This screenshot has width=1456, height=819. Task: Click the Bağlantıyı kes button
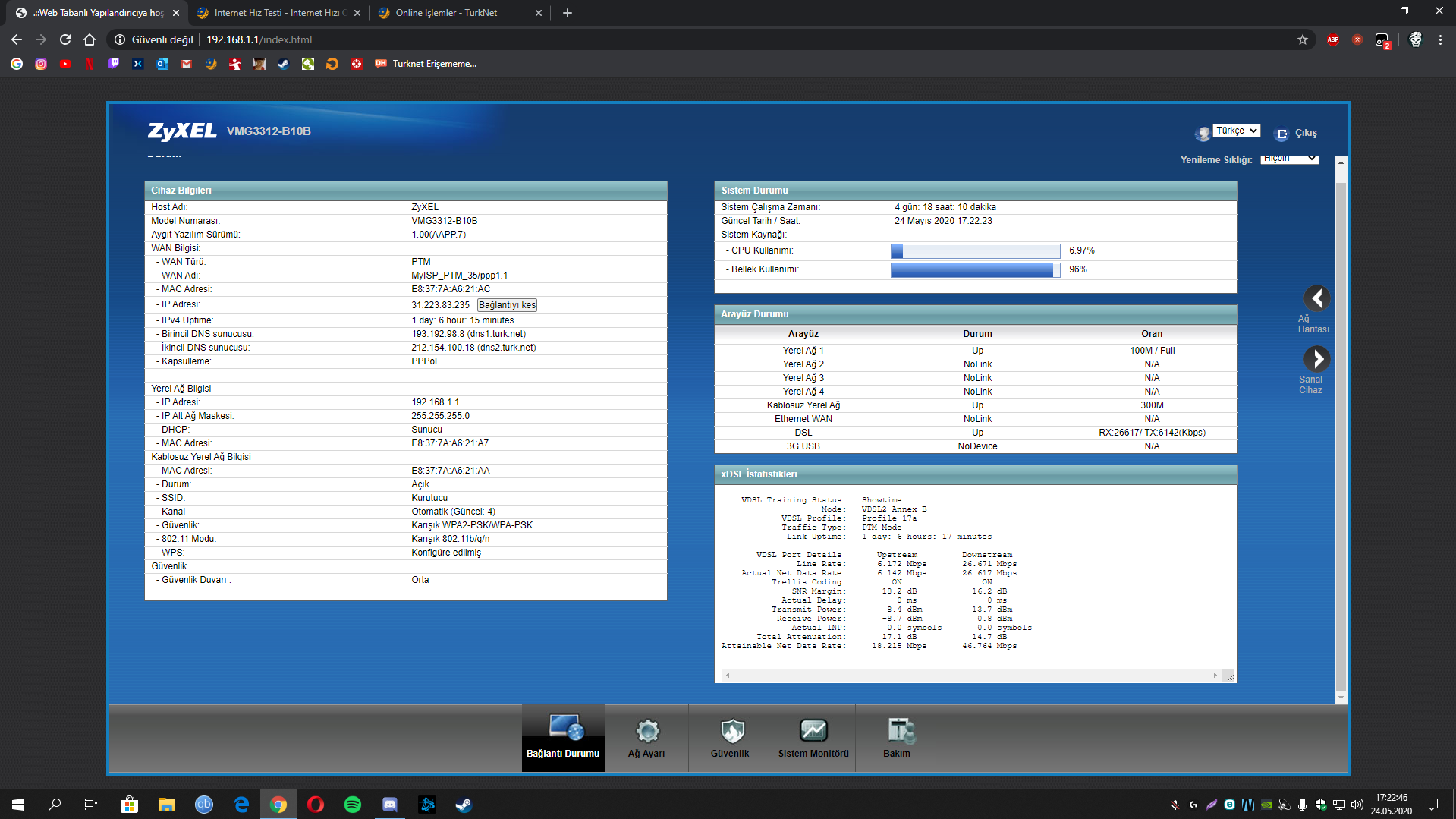point(507,305)
